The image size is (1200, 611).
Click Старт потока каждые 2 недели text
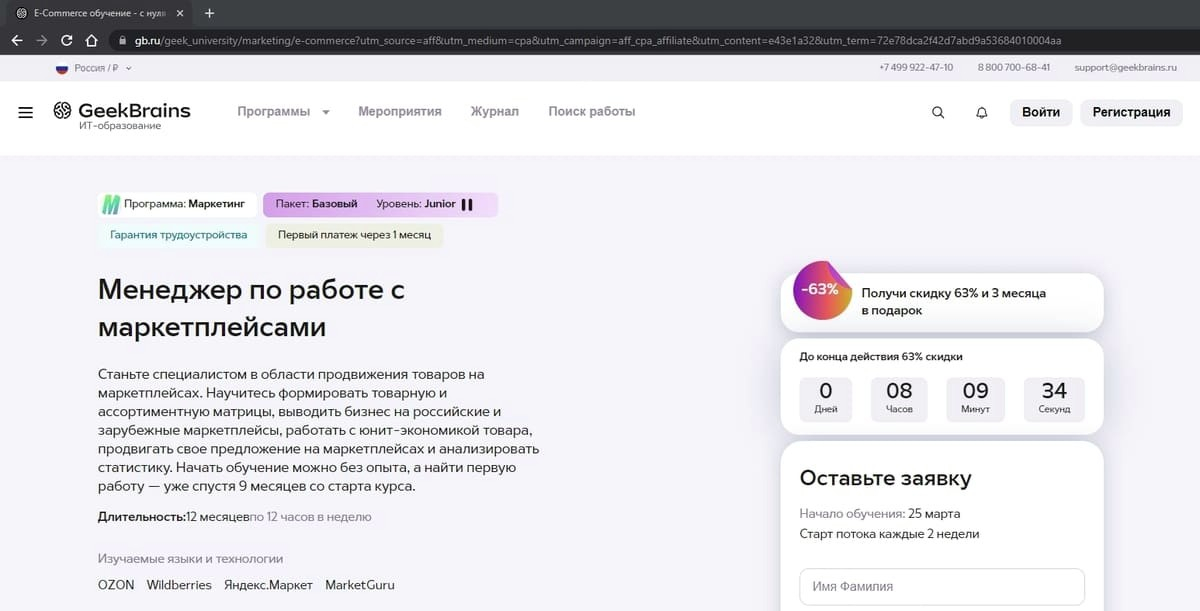point(889,534)
